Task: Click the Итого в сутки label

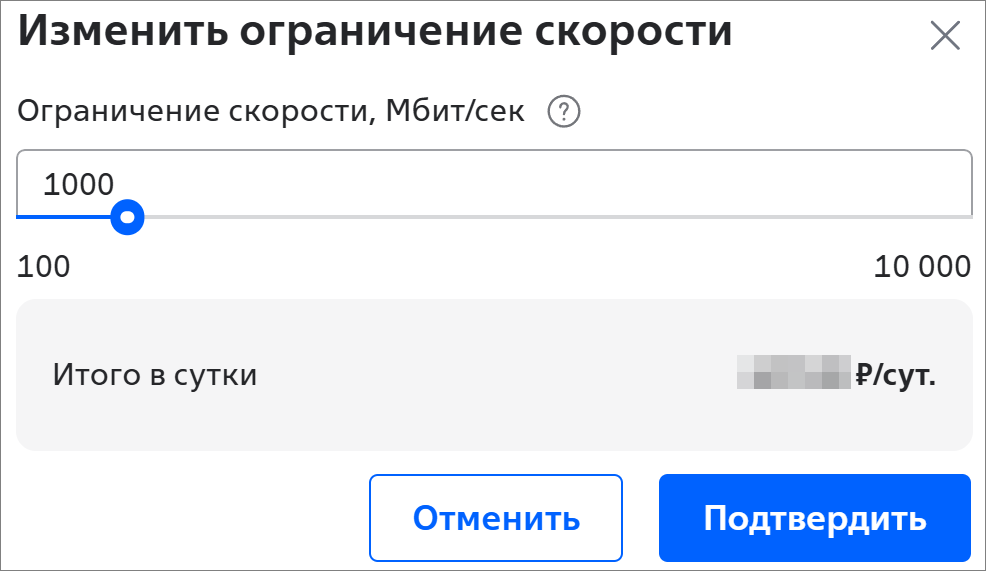Action: point(155,376)
